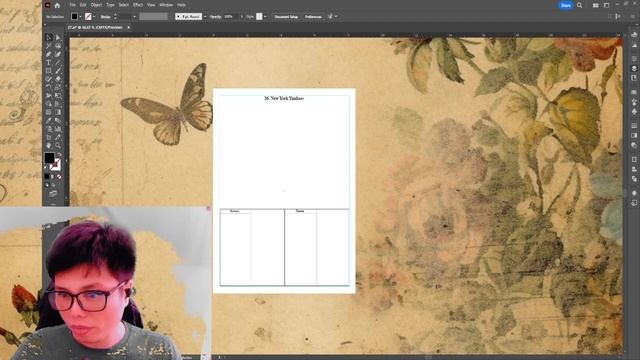Image resolution: width=640 pixels, height=360 pixels.
Task: Open the Effect menu
Action: coord(138,5)
